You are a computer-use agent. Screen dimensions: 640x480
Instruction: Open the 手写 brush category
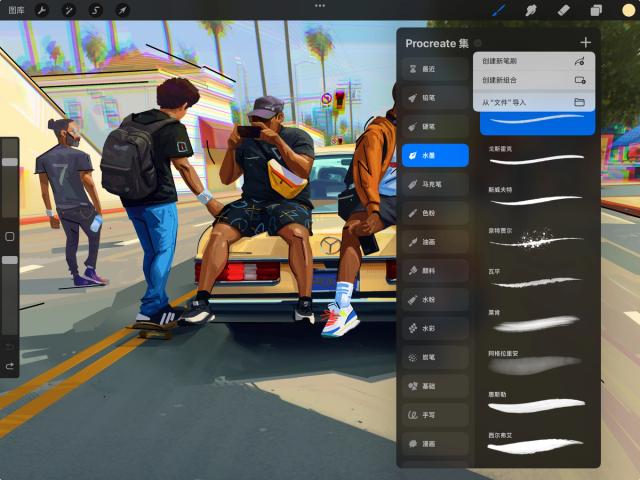tap(435, 415)
